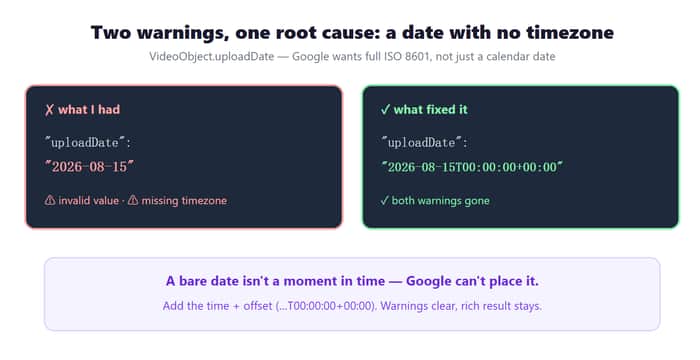Screen dimensions: 700x360
Task: Click the "uploadDate" key in the red card
Action: 88,143
